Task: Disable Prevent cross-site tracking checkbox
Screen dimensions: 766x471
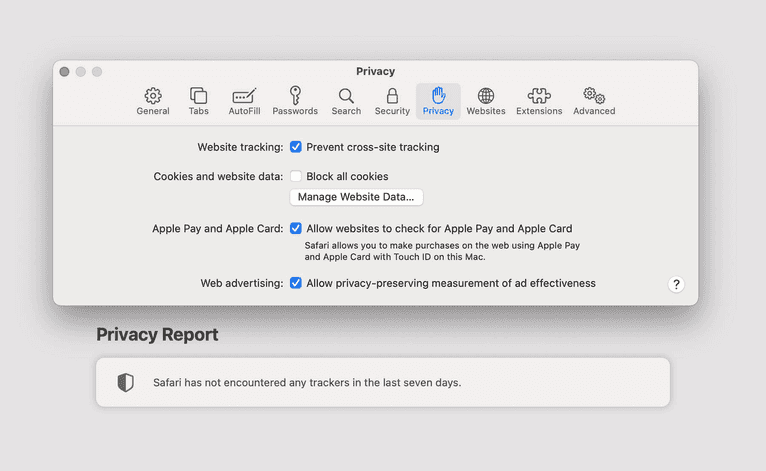Action: (x=296, y=147)
